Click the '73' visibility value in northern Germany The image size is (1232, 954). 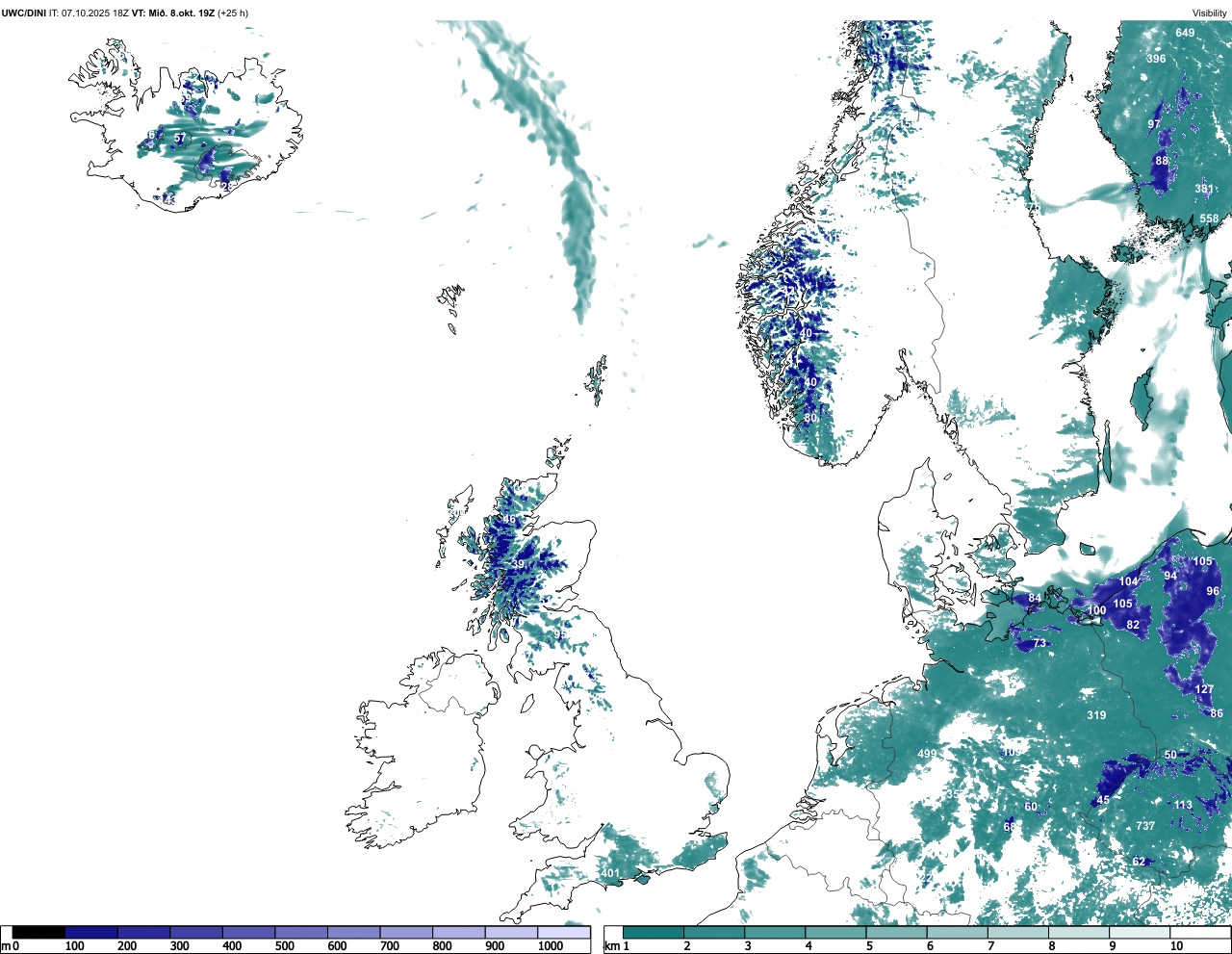click(1039, 644)
